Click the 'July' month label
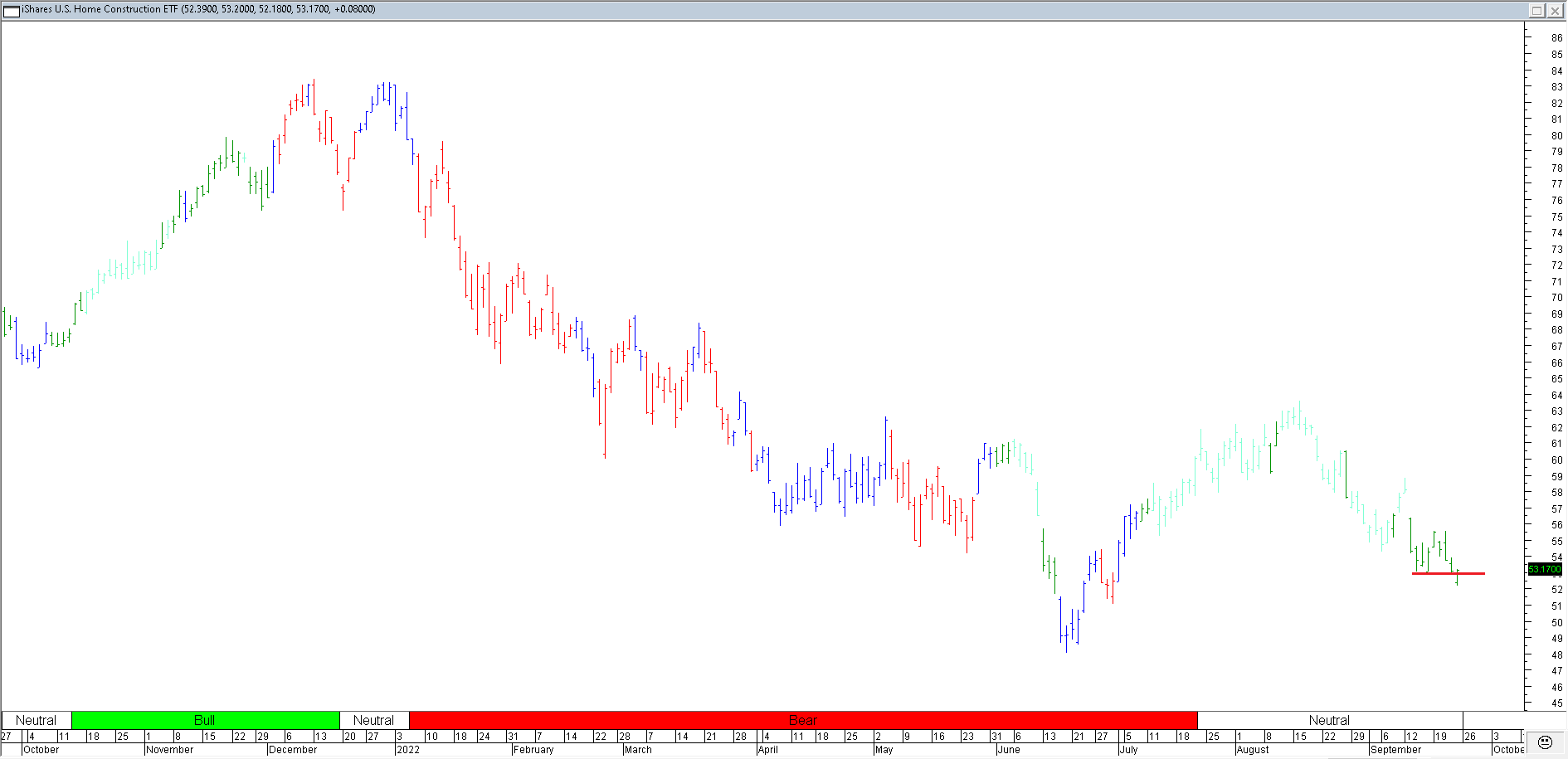The height and width of the screenshot is (759, 1568). [1129, 750]
